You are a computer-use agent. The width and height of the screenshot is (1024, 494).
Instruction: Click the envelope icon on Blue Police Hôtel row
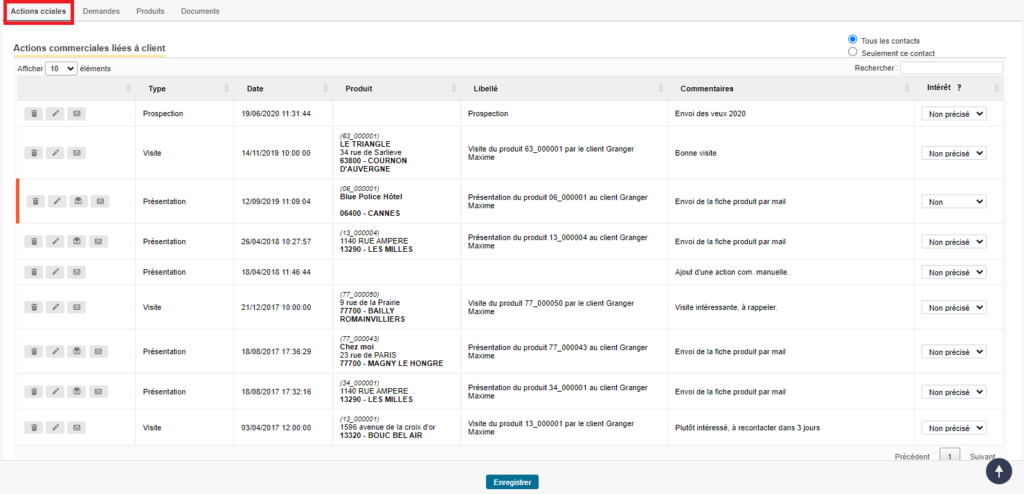click(x=100, y=201)
